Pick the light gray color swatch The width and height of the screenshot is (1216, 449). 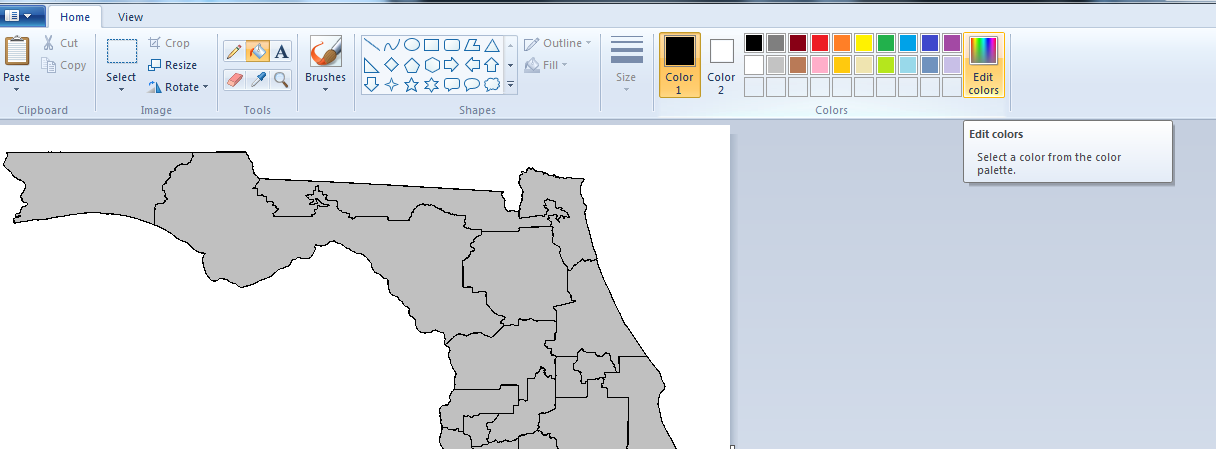776,65
